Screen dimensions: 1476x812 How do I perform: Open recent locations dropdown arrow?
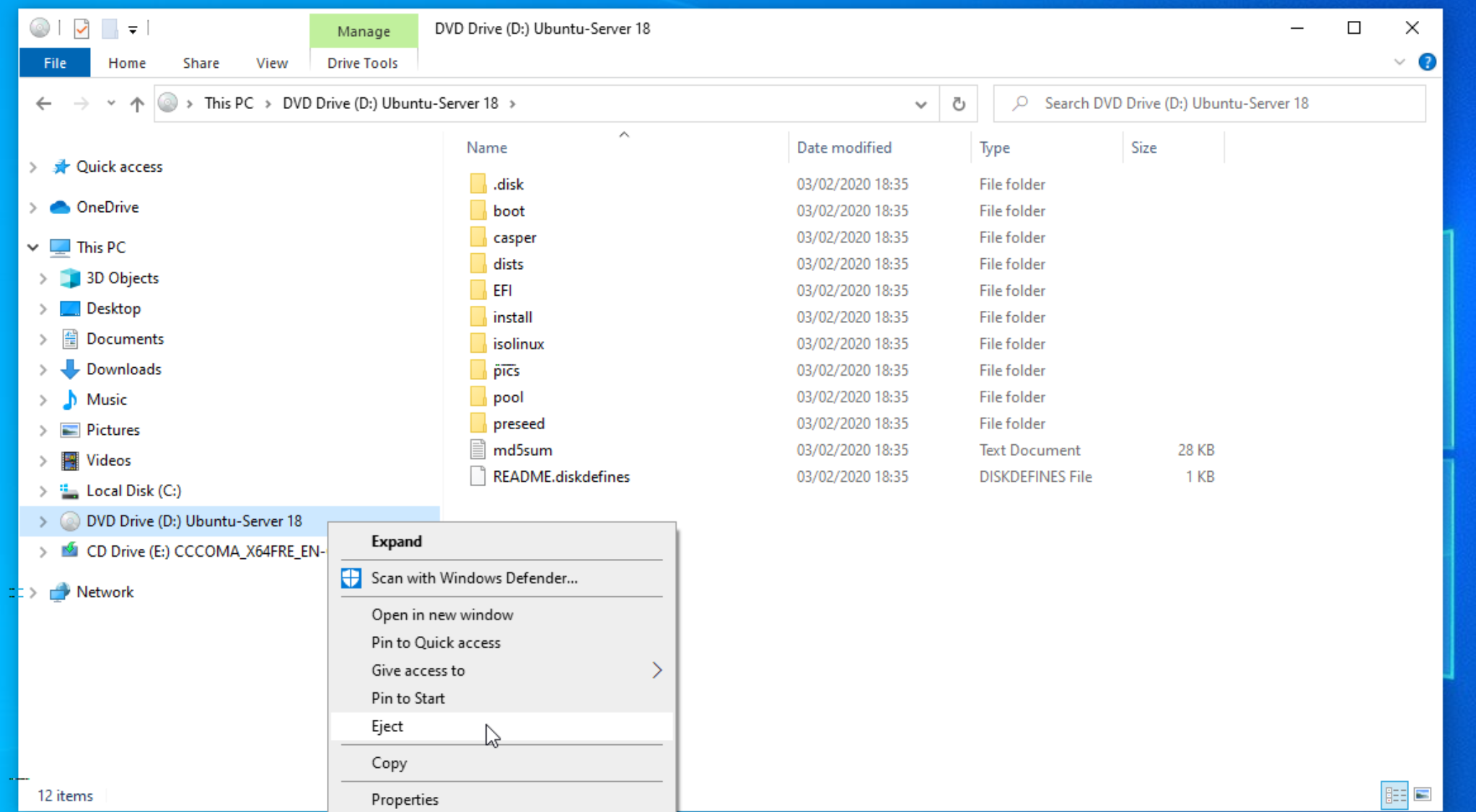pyautogui.click(x=110, y=103)
